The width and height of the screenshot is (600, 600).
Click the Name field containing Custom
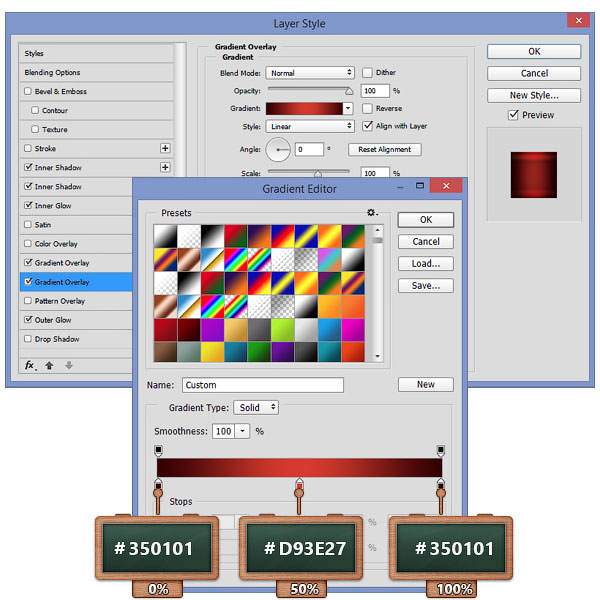point(262,385)
